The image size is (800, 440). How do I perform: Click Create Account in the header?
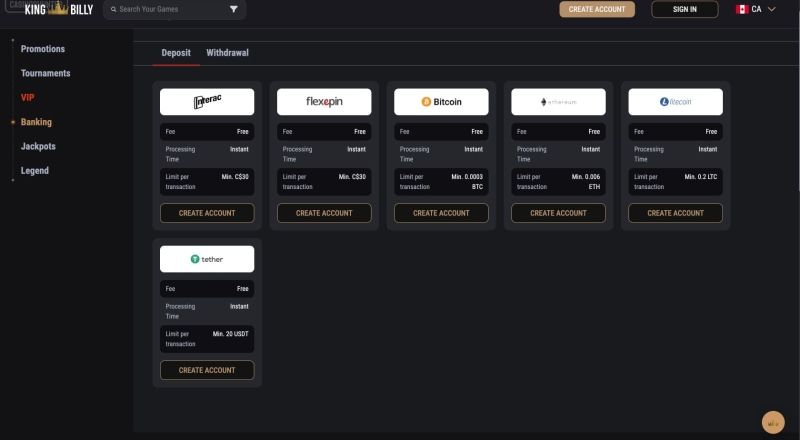(597, 9)
